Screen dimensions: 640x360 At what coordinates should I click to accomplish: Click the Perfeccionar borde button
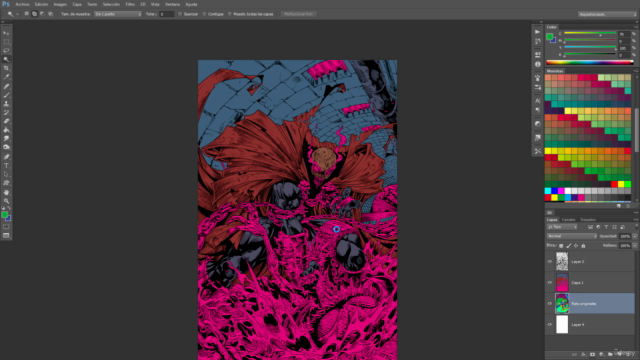[x=299, y=14]
